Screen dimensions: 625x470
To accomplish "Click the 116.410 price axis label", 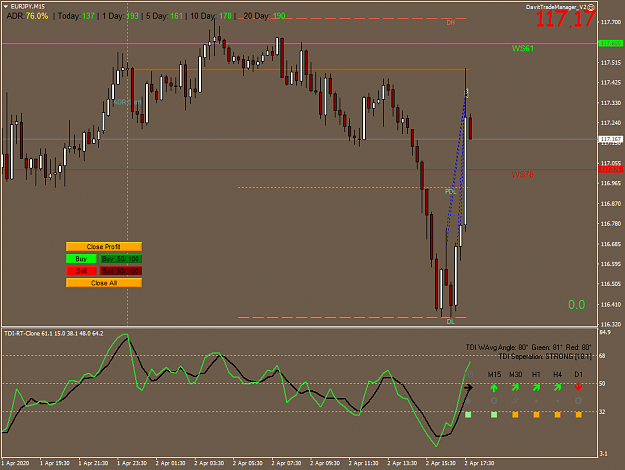I will coord(611,304).
